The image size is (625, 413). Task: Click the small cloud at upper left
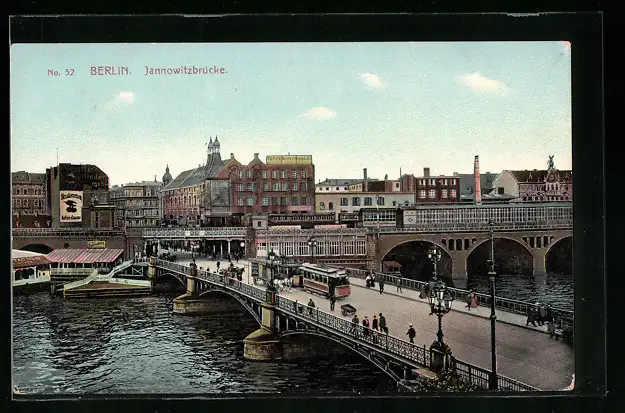[123, 98]
